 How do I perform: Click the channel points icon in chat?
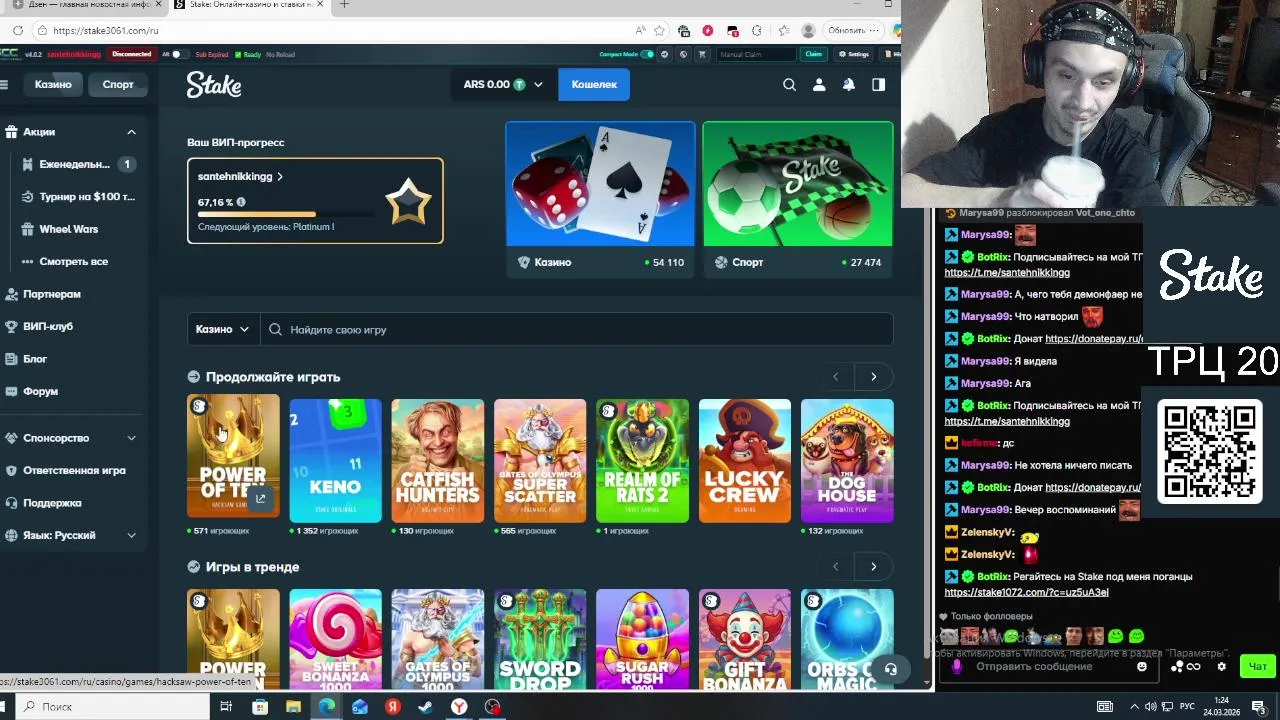1185,667
